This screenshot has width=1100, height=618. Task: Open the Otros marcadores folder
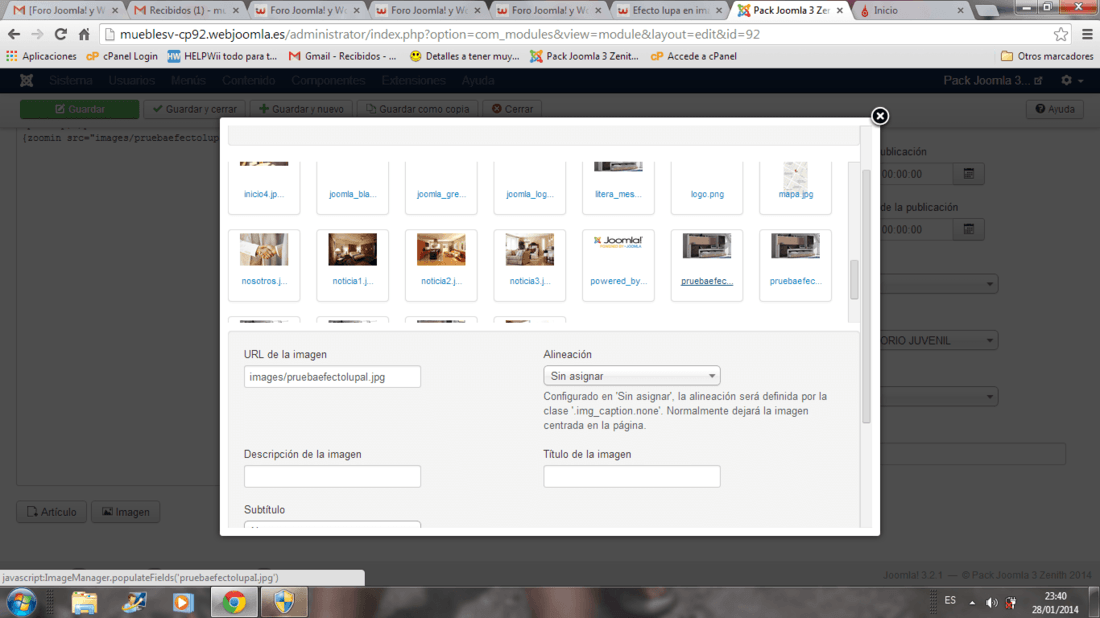[1047, 56]
